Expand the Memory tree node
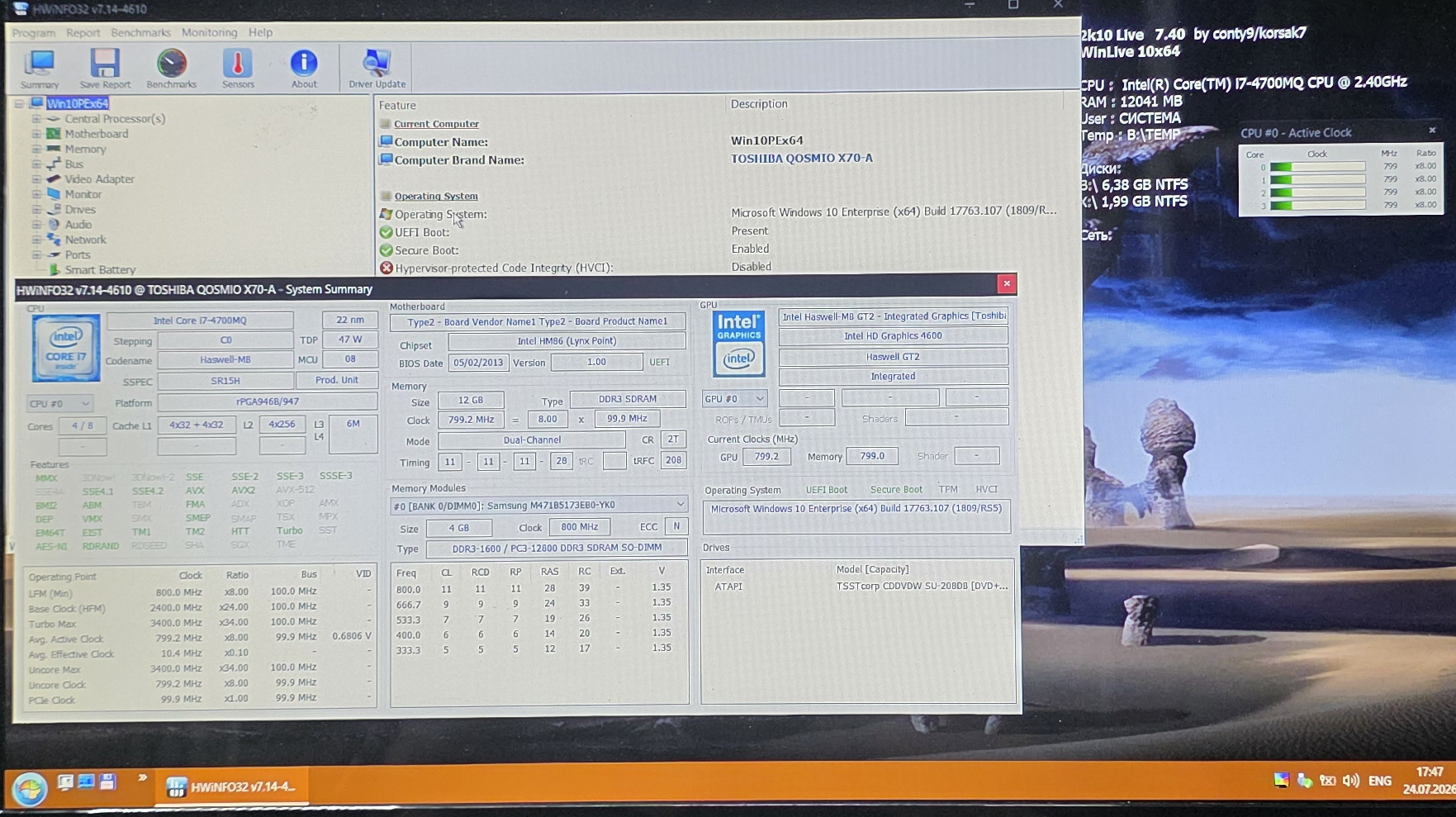Screen dimensions: 1456x817 tap(36, 149)
